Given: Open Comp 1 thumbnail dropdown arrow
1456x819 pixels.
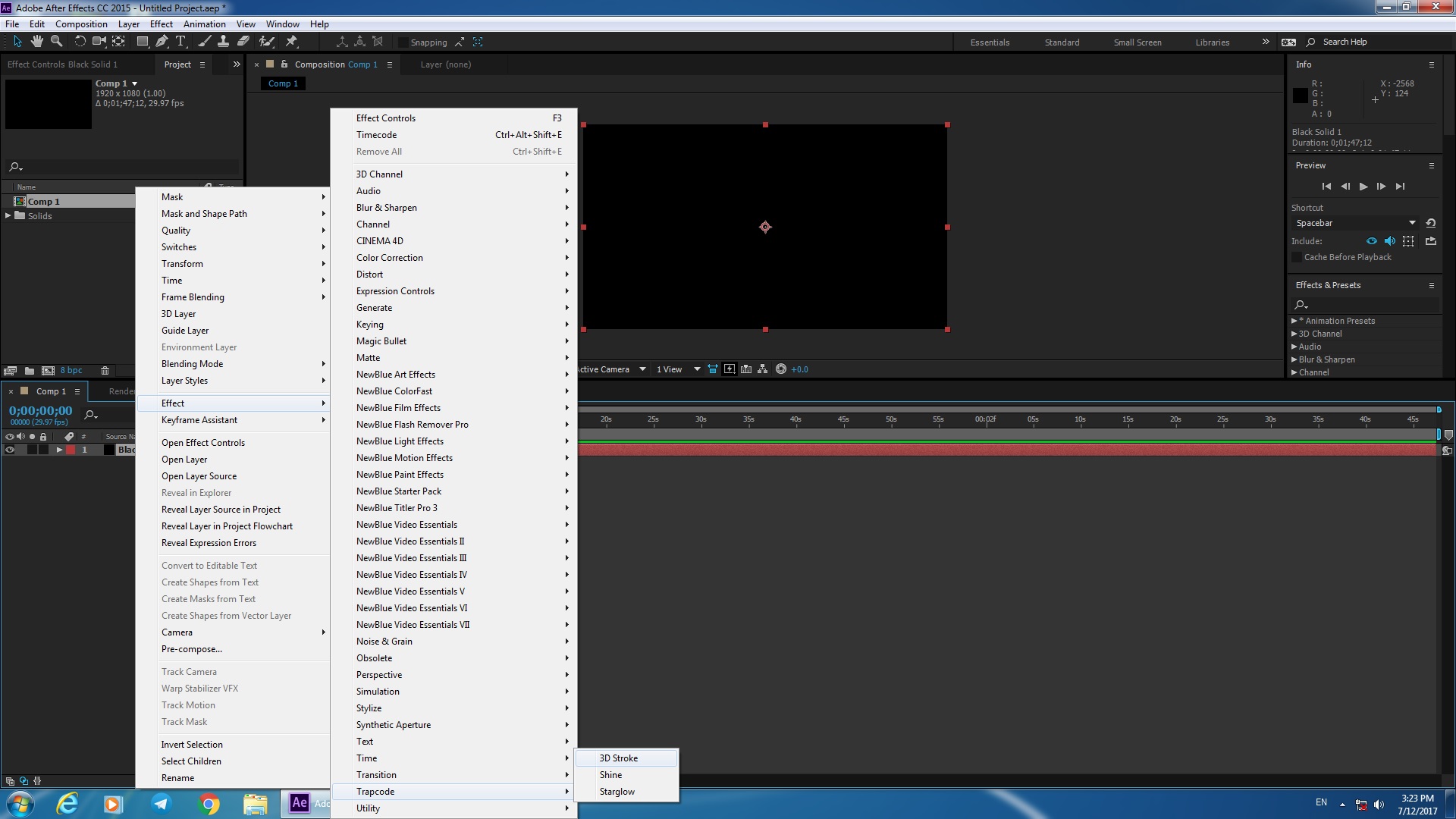Looking at the screenshot, I should (x=135, y=83).
